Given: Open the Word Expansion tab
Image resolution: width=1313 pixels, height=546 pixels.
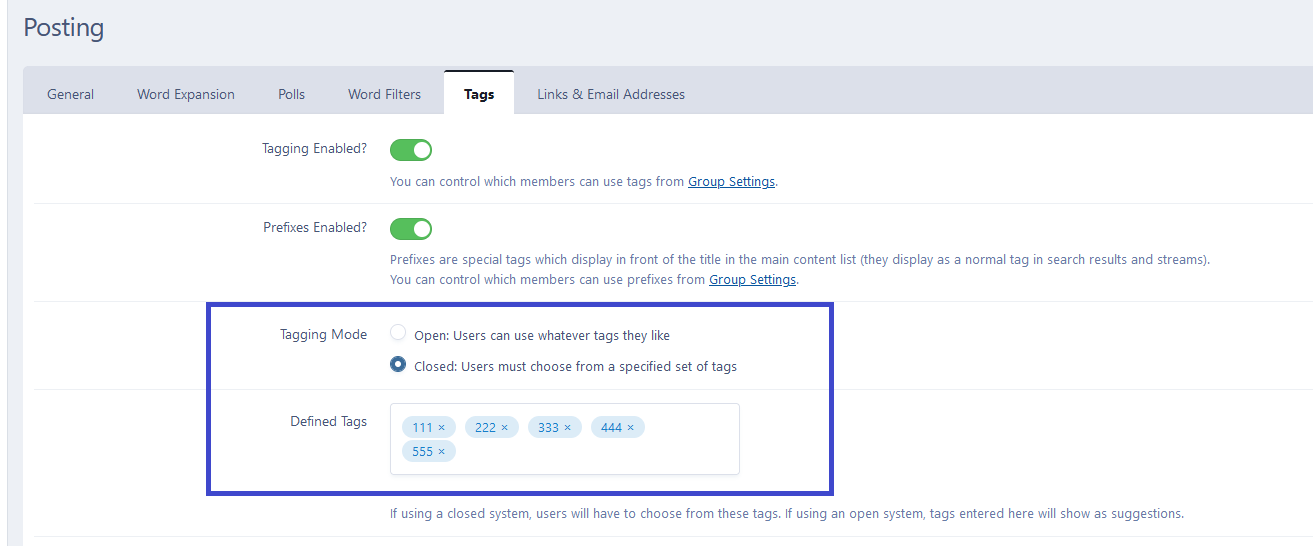Looking at the screenshot, I should click(x=186, y=94).
